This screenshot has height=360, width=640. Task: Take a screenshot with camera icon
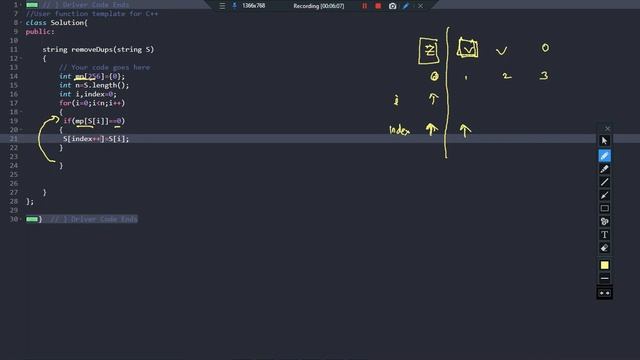(392, 6)
